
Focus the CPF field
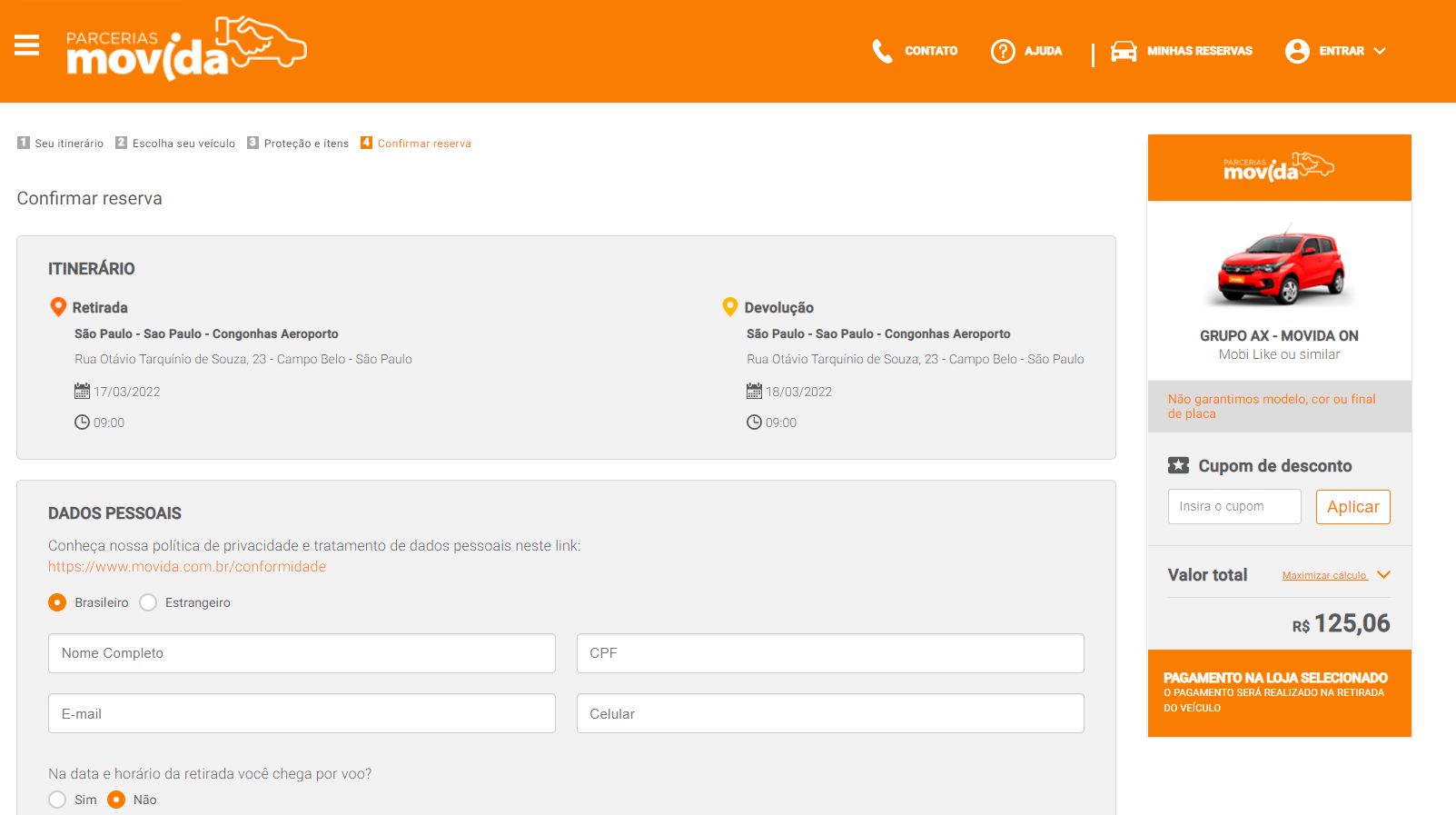point(830,653)
